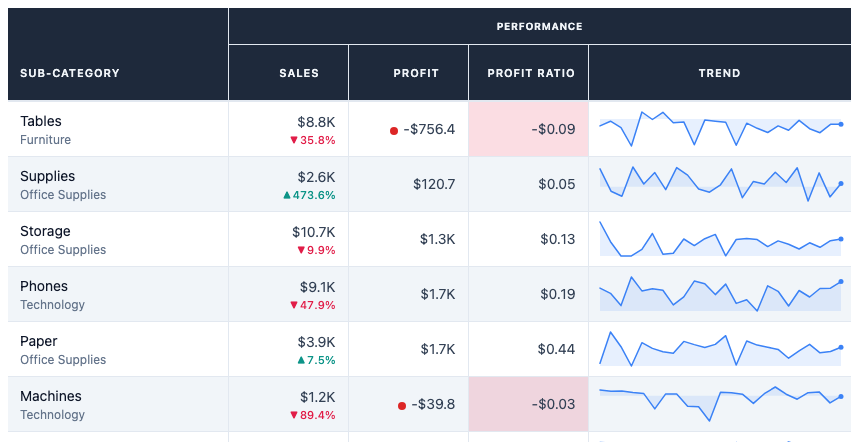Viewport: 860px width, 442px height.
Task: Click the red down arrow at 35.8%
Action: pos(293,140)
